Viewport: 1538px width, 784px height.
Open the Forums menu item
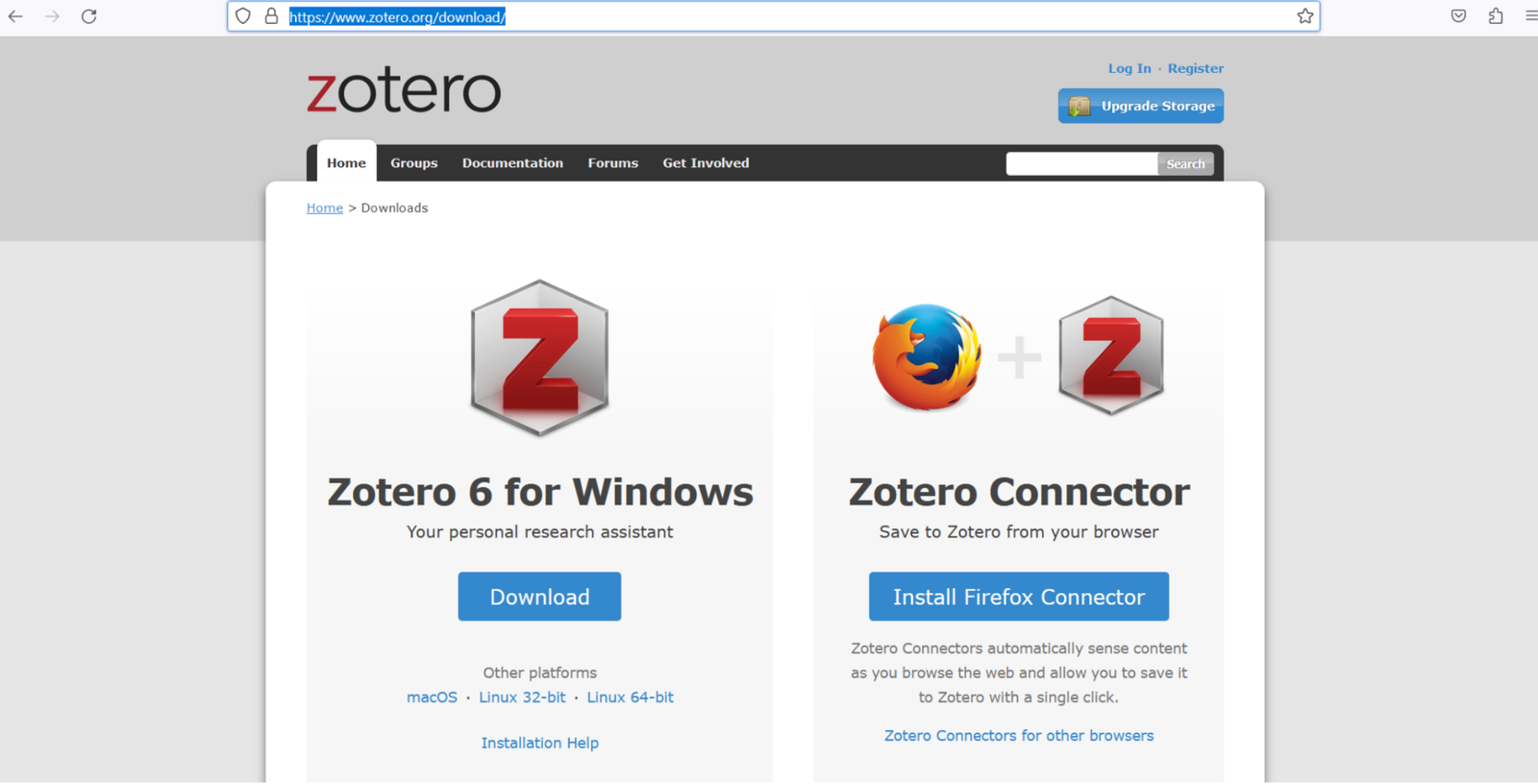click(x=613, y=163)
